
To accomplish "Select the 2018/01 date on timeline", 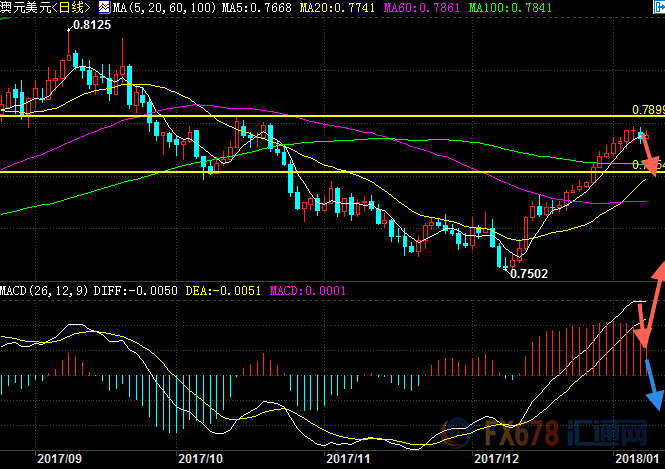I will (635, 457).
